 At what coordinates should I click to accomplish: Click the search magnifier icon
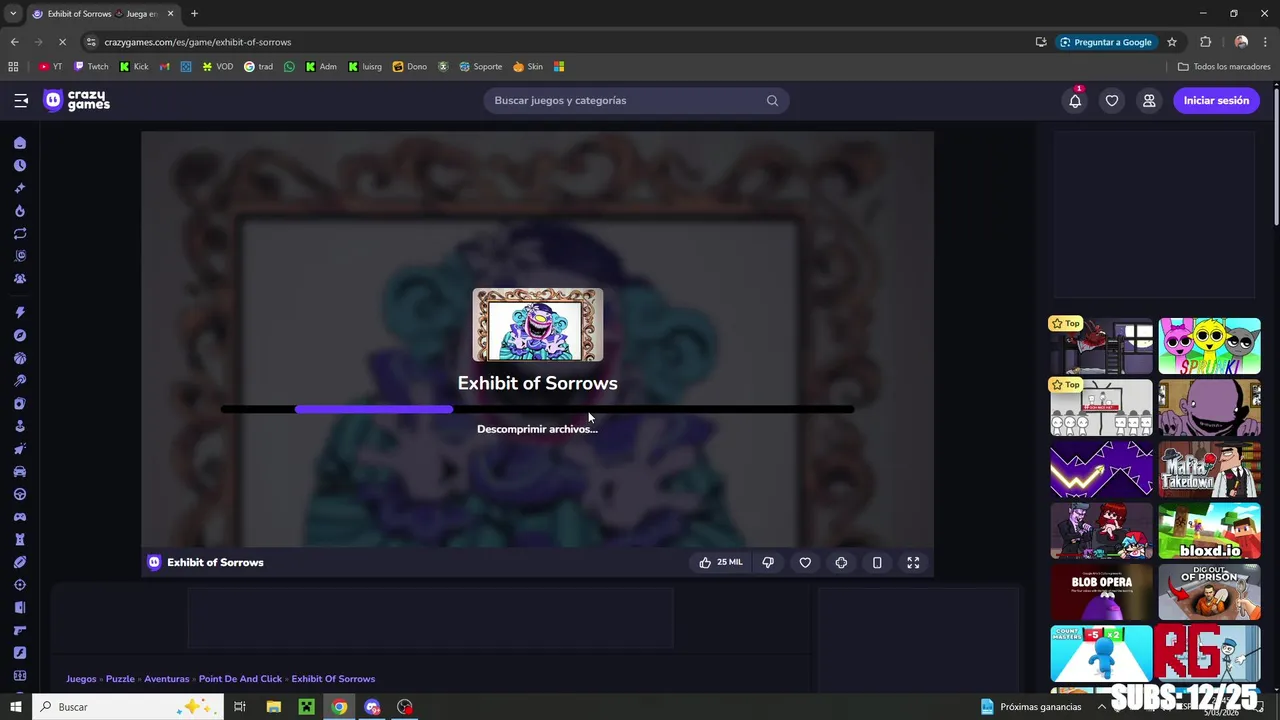click(772, 100)
